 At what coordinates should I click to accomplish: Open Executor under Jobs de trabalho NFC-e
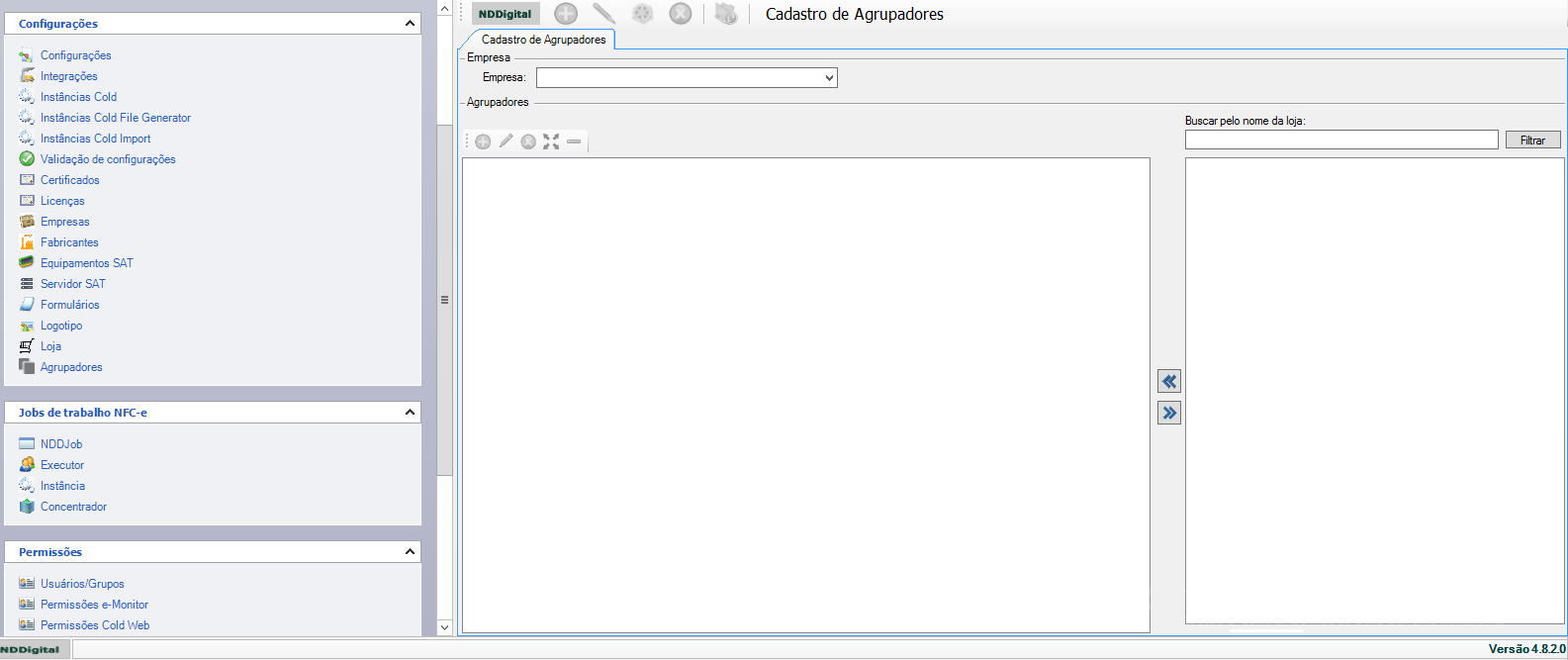coord(62,465)
